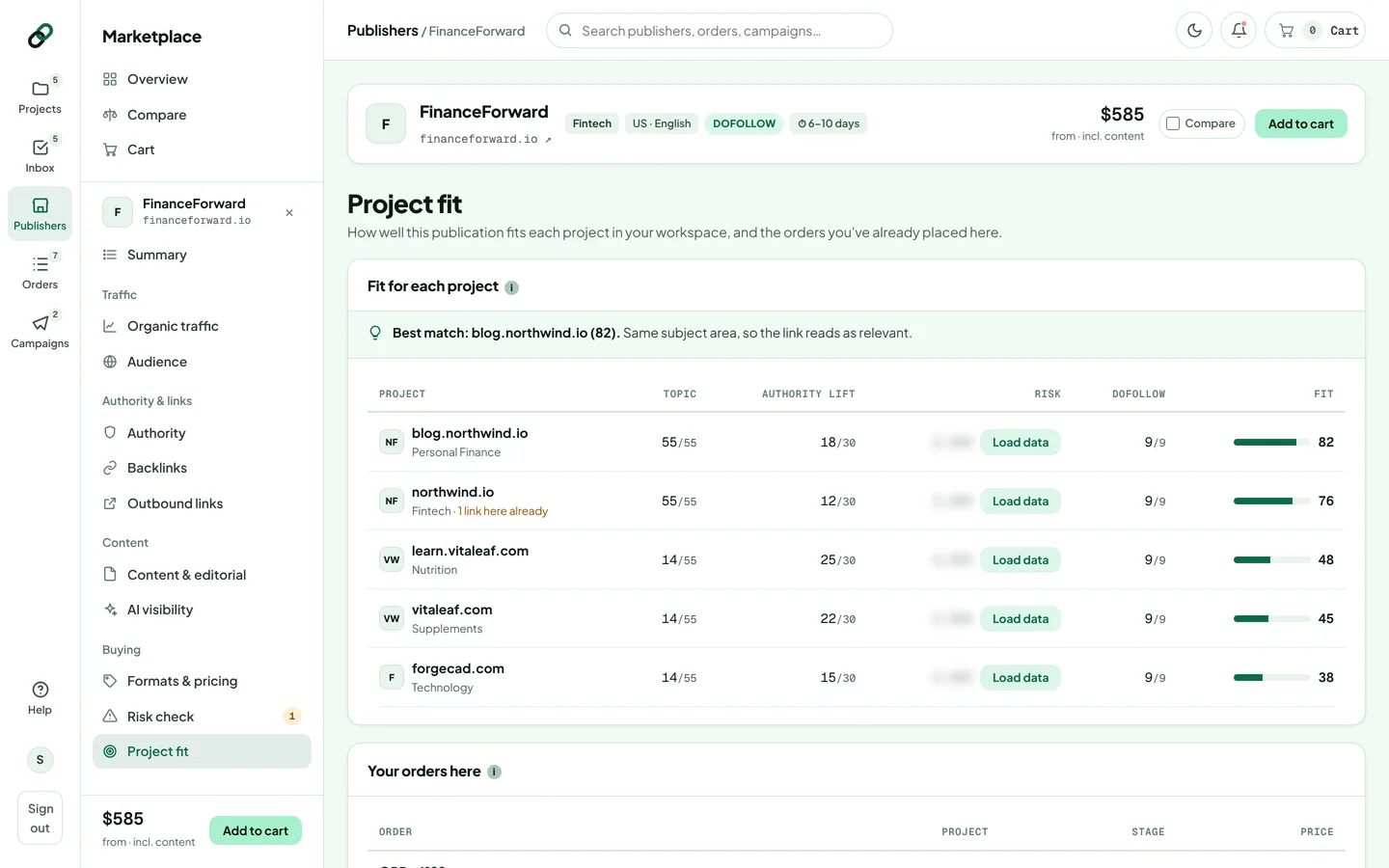The image size is (1389, 868).
Task: Focus the search publishers field
Action: point(719,31)
